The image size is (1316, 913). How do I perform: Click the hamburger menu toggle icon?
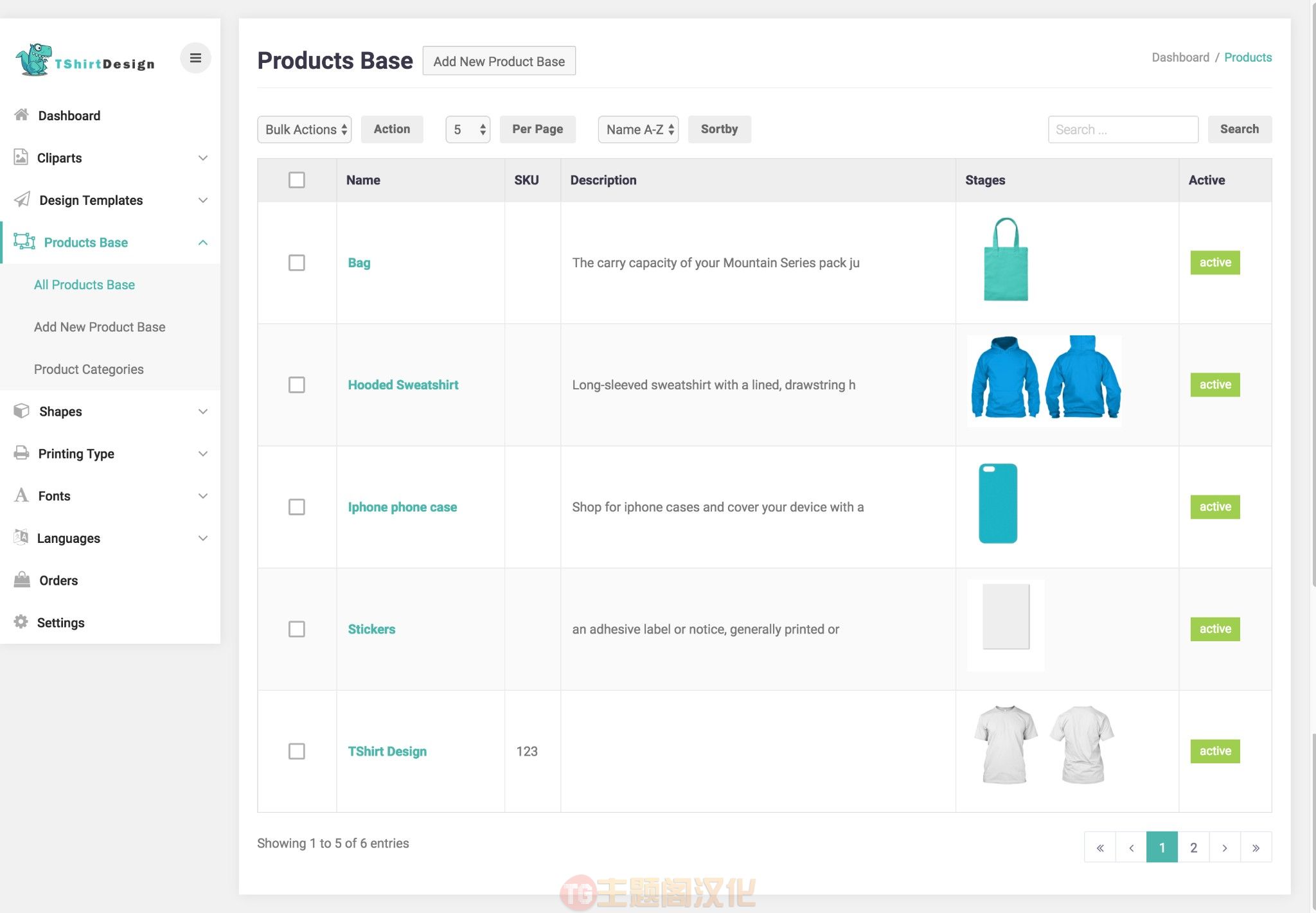click(195, 58)
